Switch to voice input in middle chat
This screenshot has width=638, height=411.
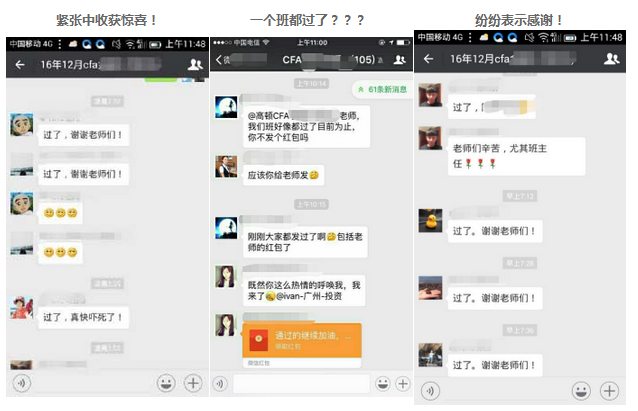[222, 383]
